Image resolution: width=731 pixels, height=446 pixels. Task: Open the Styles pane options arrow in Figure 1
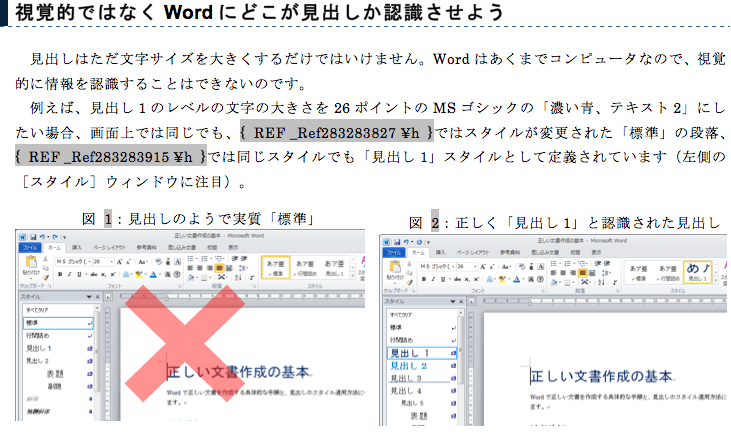point(89,297)
